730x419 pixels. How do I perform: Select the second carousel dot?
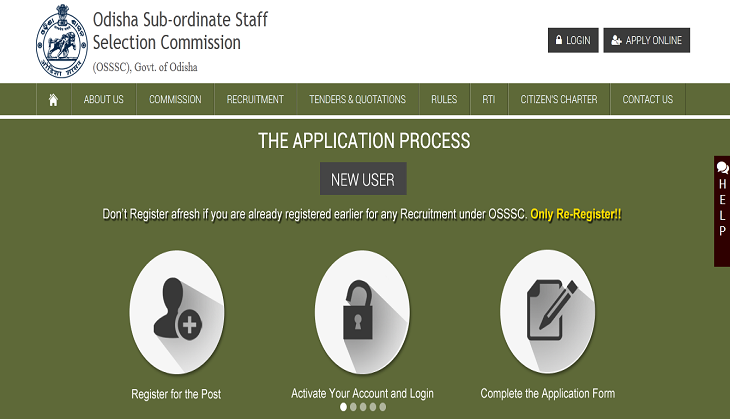[353, 407]
